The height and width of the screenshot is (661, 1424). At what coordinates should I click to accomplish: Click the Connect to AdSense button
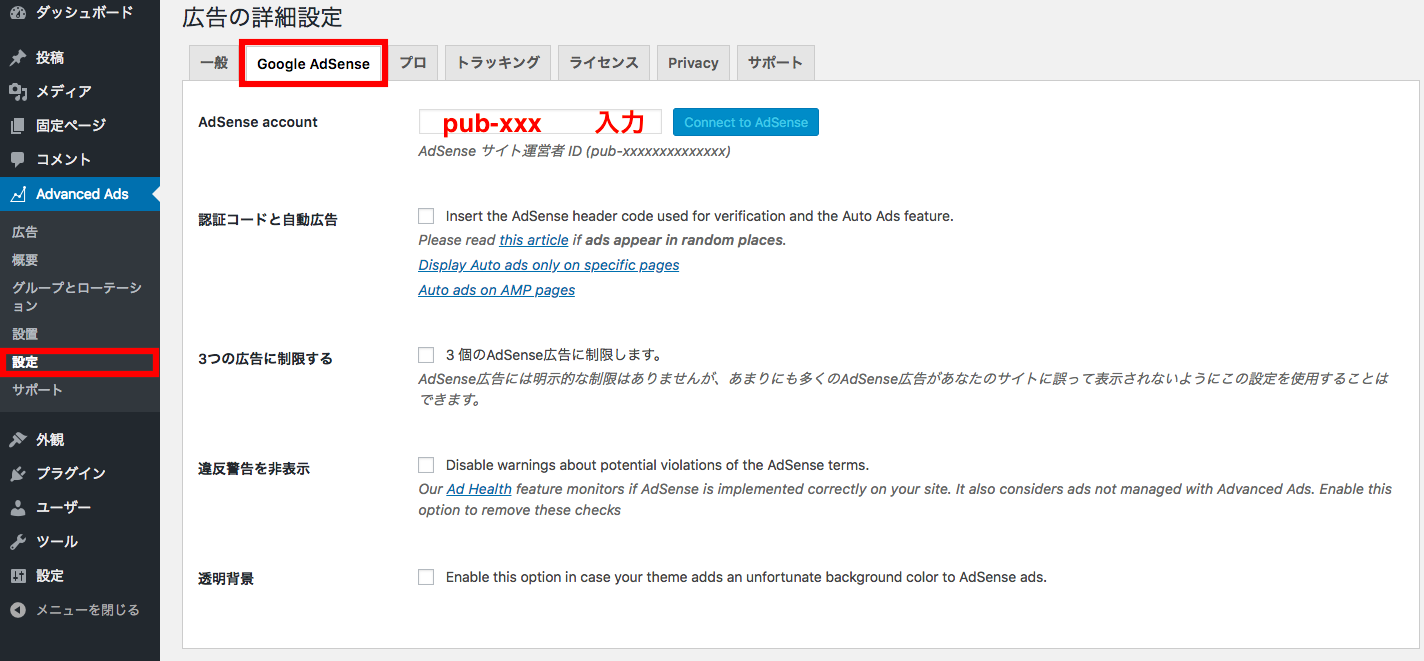746,122
